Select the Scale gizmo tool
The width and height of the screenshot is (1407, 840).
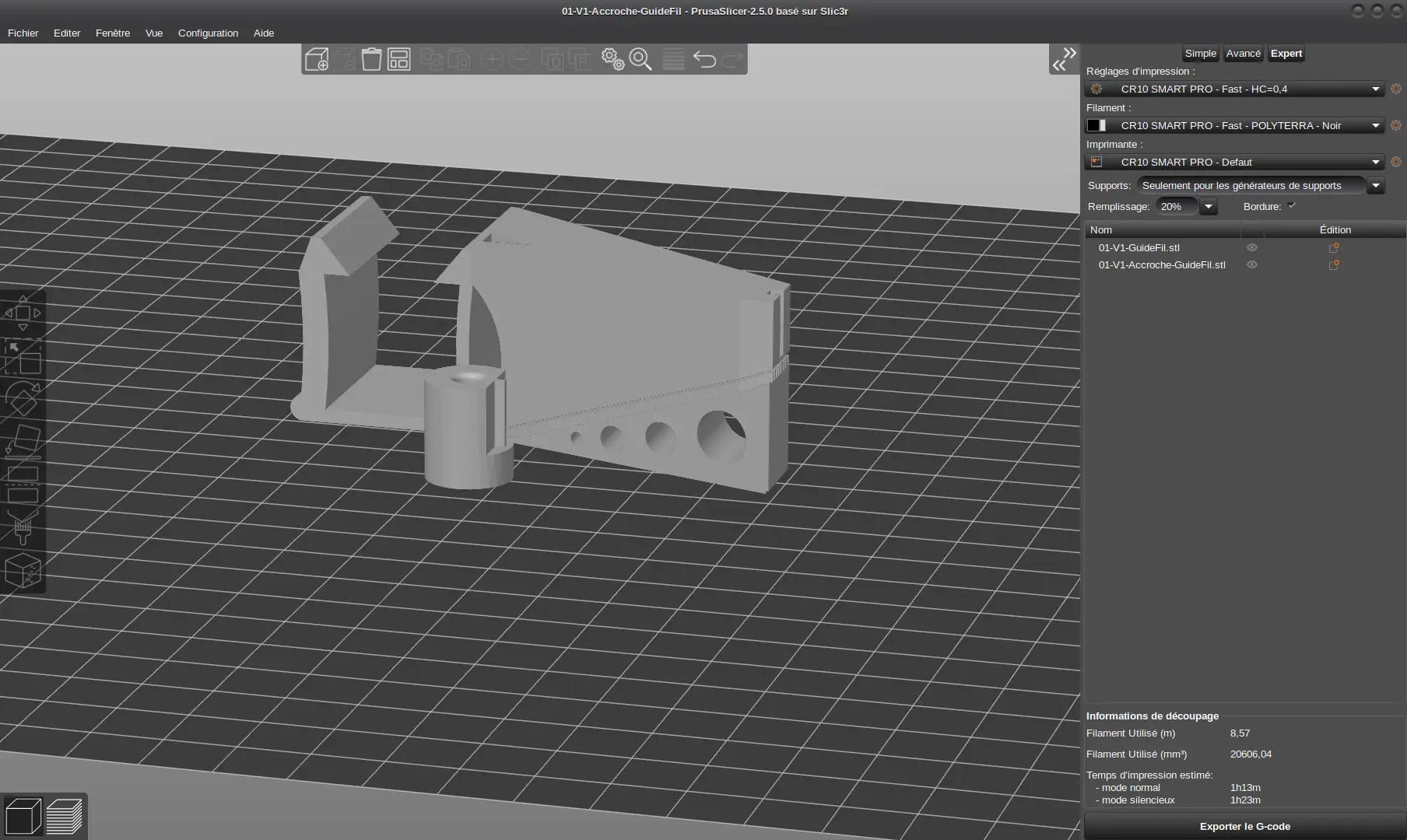coord(23,357)
